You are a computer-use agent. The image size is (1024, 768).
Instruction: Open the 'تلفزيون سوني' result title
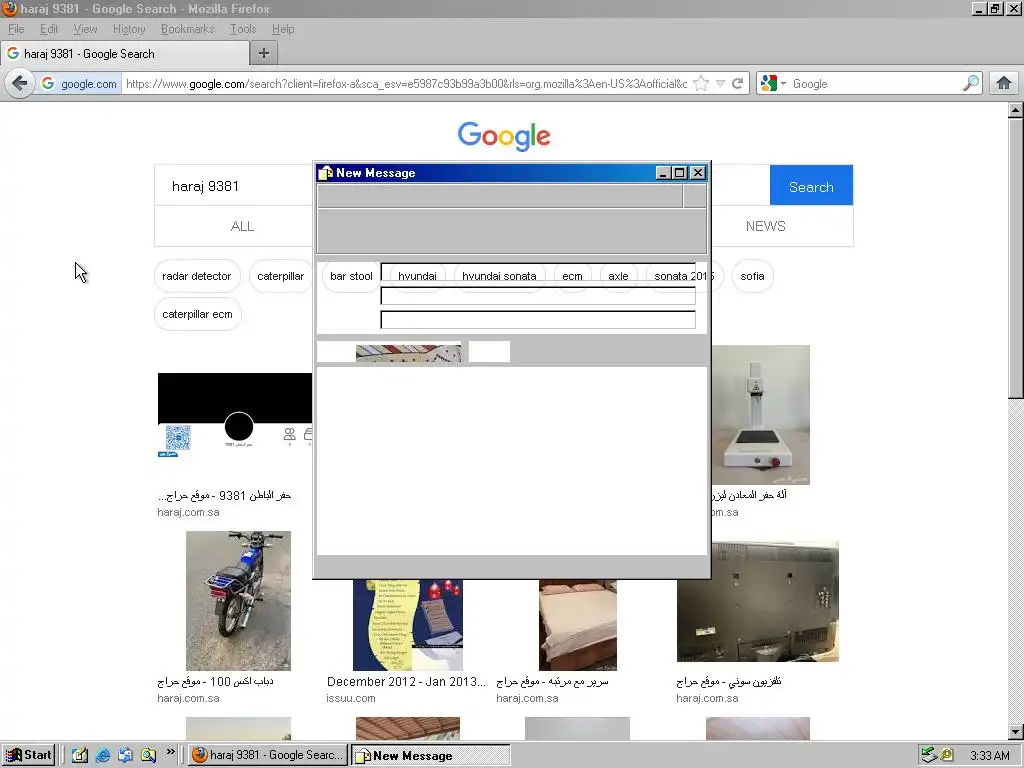(x=729, y=681)
